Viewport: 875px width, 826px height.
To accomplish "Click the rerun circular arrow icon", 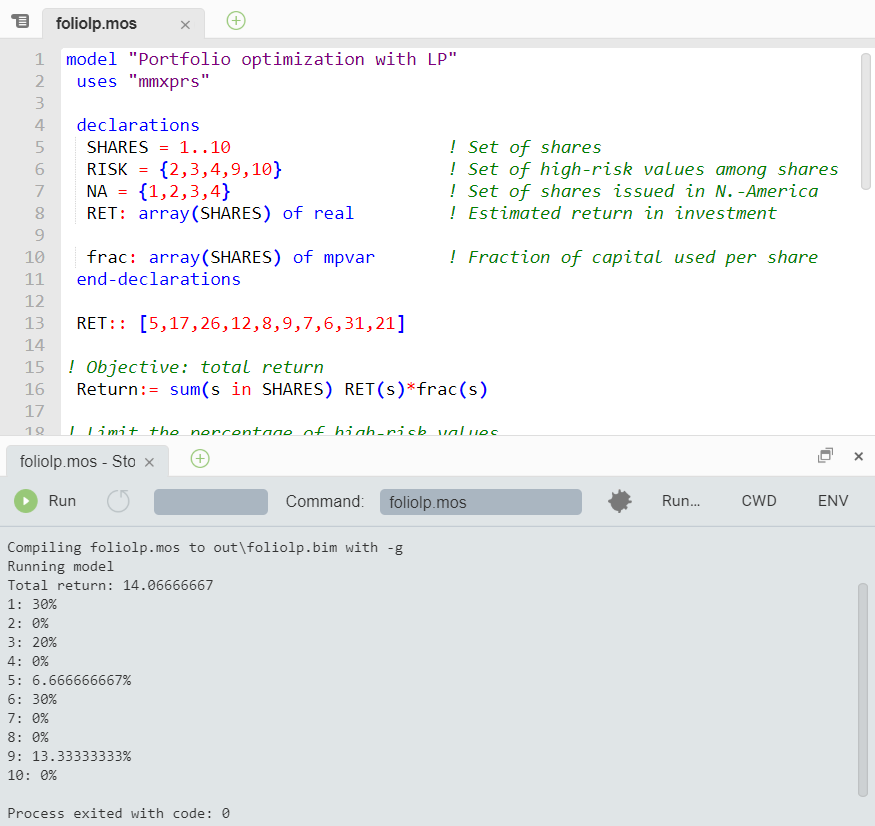I will [118, 501].
